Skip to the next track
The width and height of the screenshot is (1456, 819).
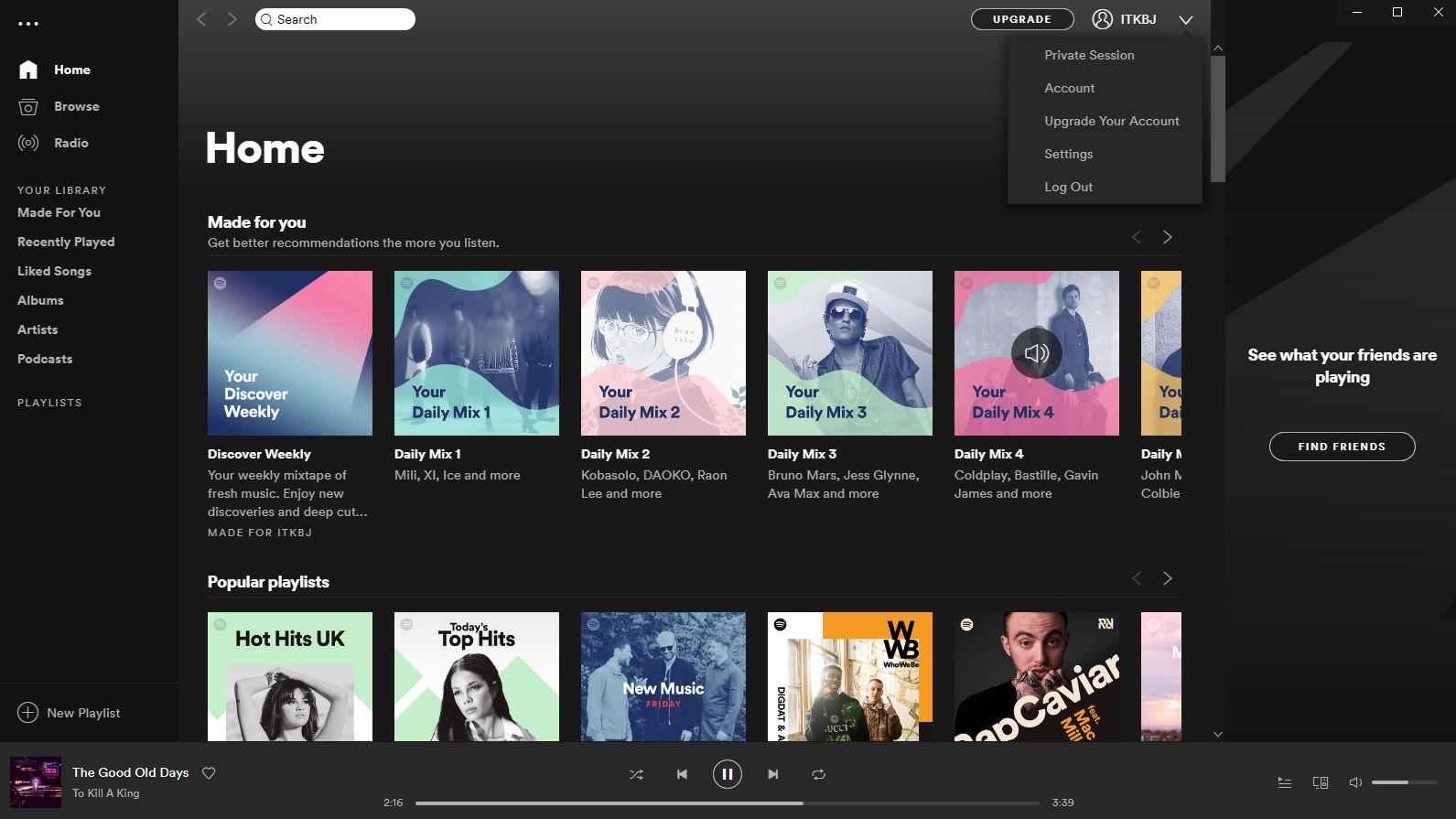point(773,774)
